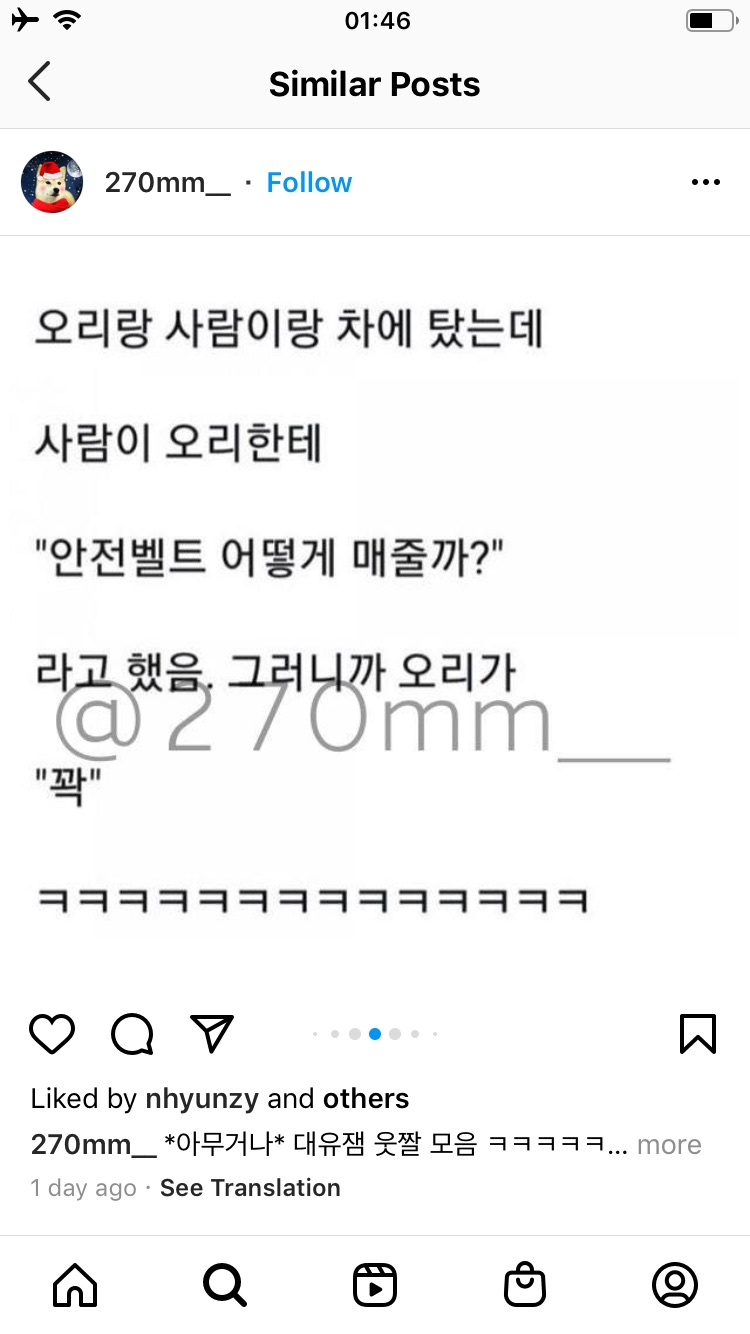The image size is (750, 1334).
Task: Open the Search tab
Action: tap(225, 1285)
